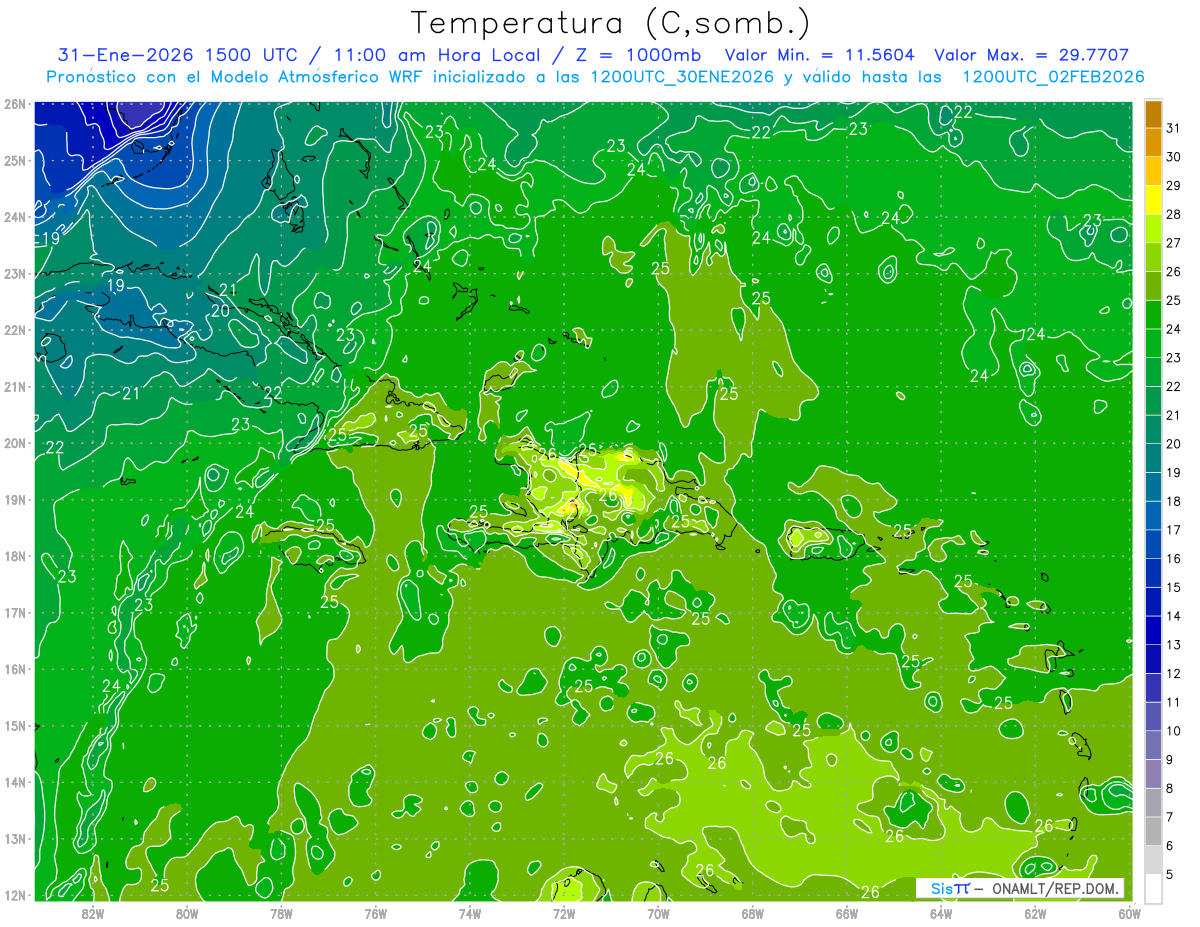This screenshot has height=927, width=1200.
Task: Pick the swatch between 29 and 30
Action: 1153,171
